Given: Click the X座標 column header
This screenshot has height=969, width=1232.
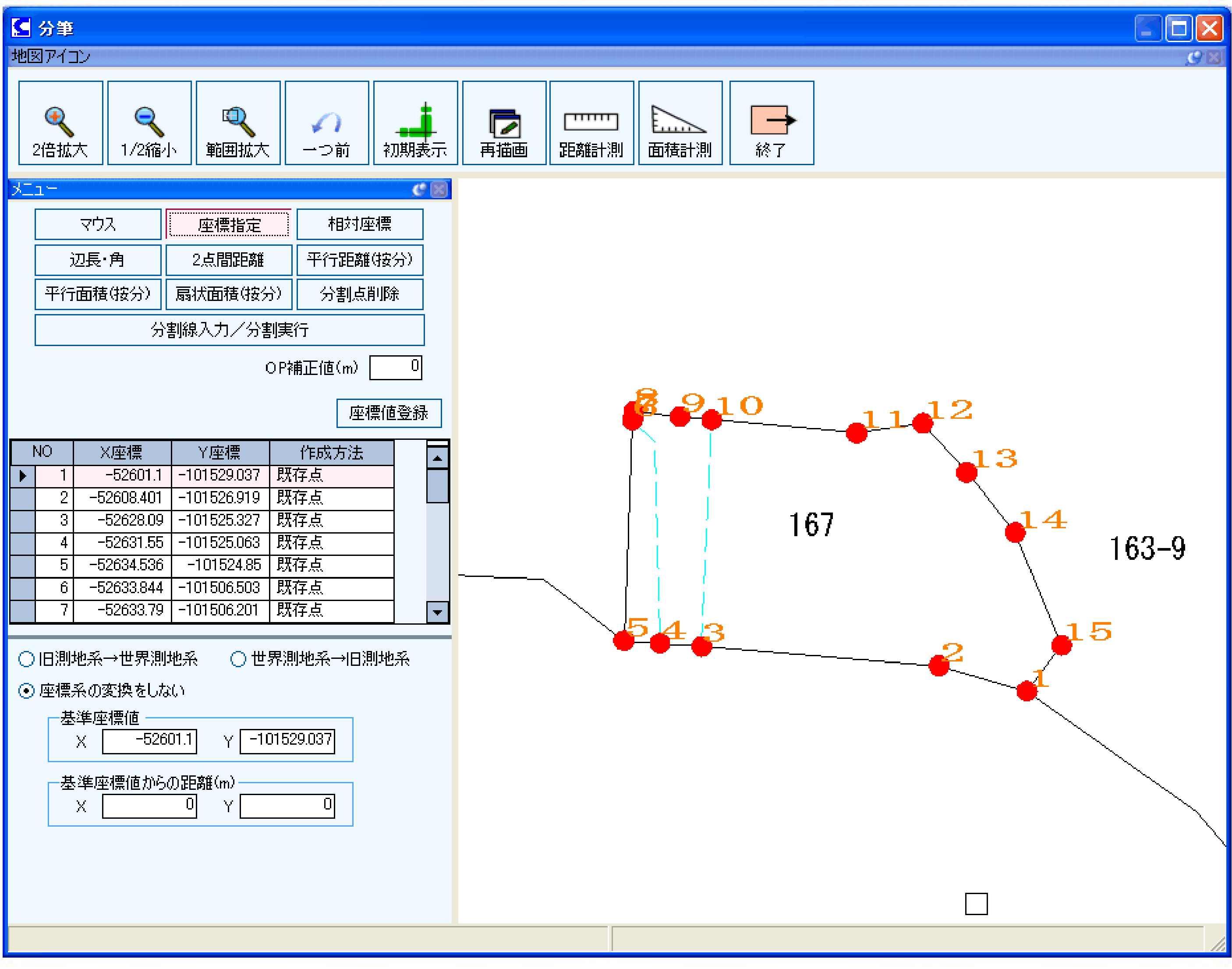Looking at the screenshot, I should click(122, 453).
